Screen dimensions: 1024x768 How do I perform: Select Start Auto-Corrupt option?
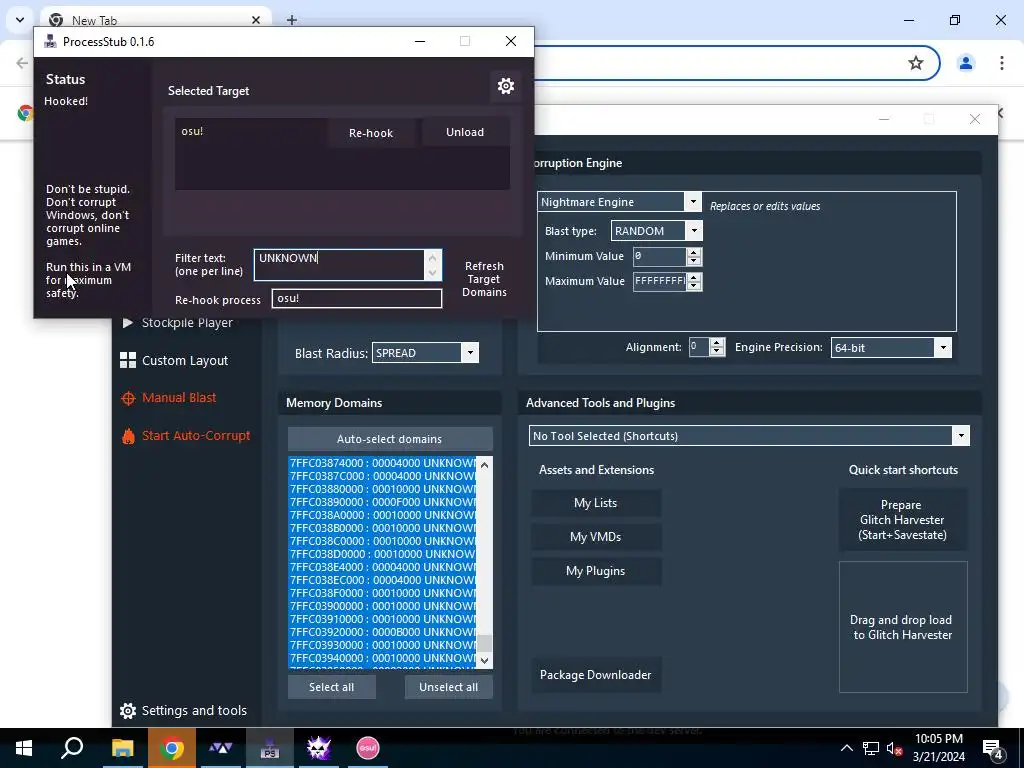(196, 436)
